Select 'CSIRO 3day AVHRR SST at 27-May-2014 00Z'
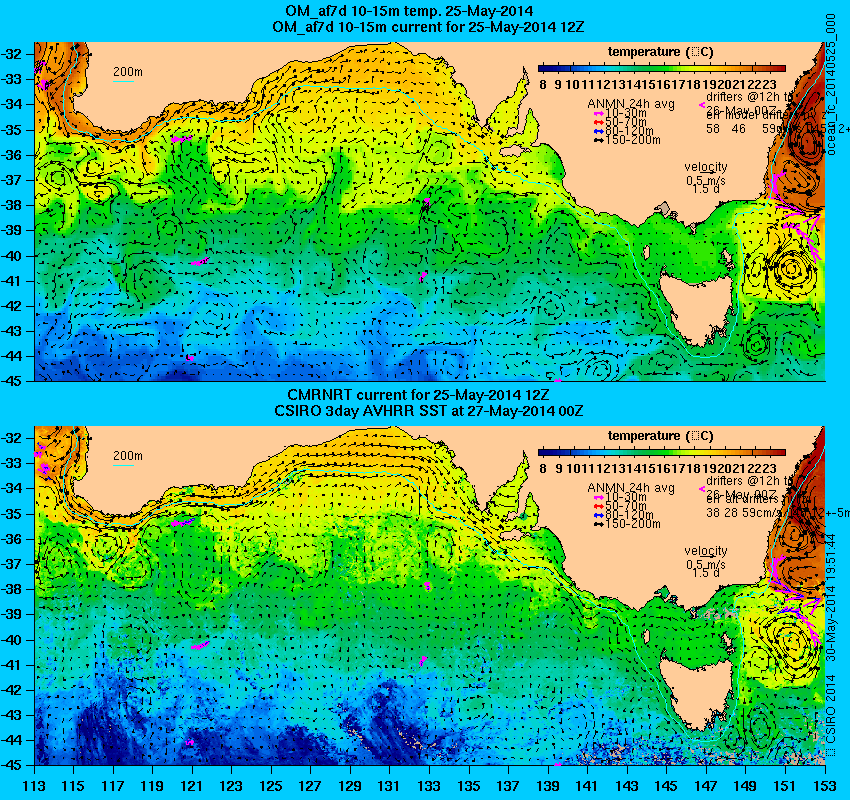 coord(428,411)
